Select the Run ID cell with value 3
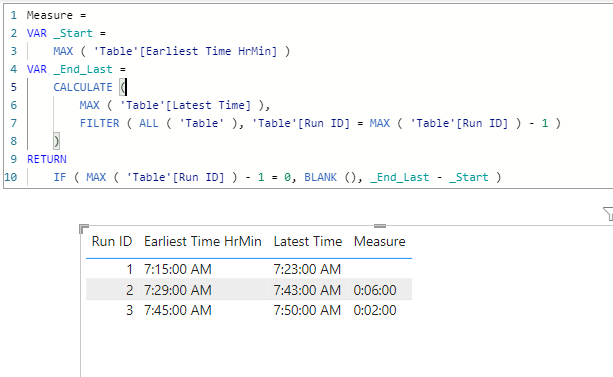The width and height of the screenshot is (613, 377). tap(129, 310)
